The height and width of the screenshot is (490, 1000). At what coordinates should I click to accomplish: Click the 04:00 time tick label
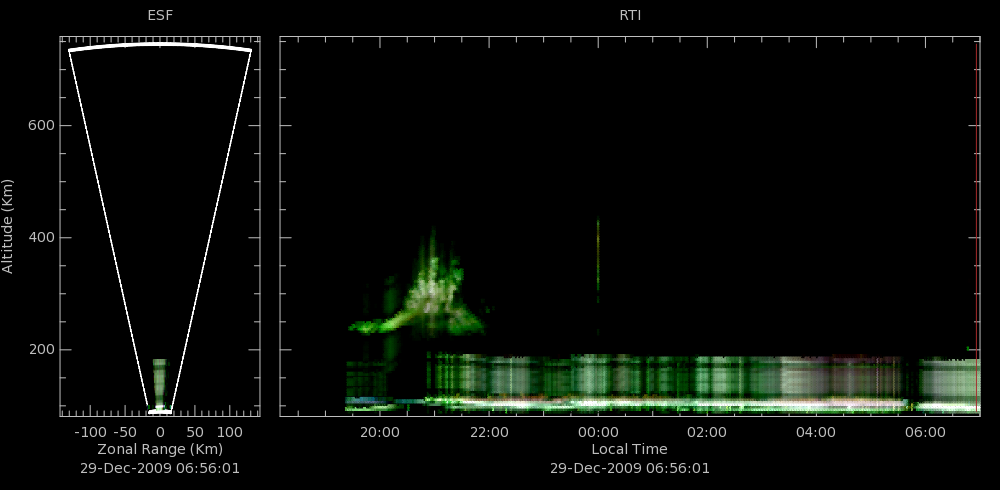(x=816, y=432)
